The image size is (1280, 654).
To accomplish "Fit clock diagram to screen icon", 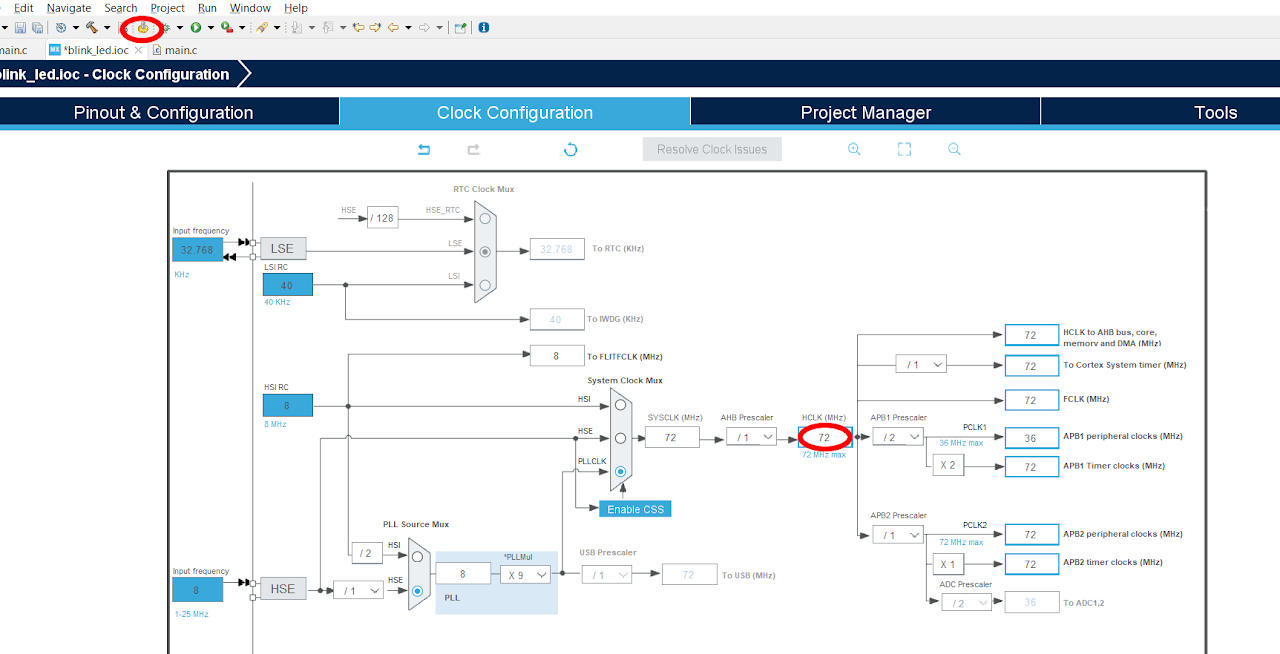I will coord(904,149).
